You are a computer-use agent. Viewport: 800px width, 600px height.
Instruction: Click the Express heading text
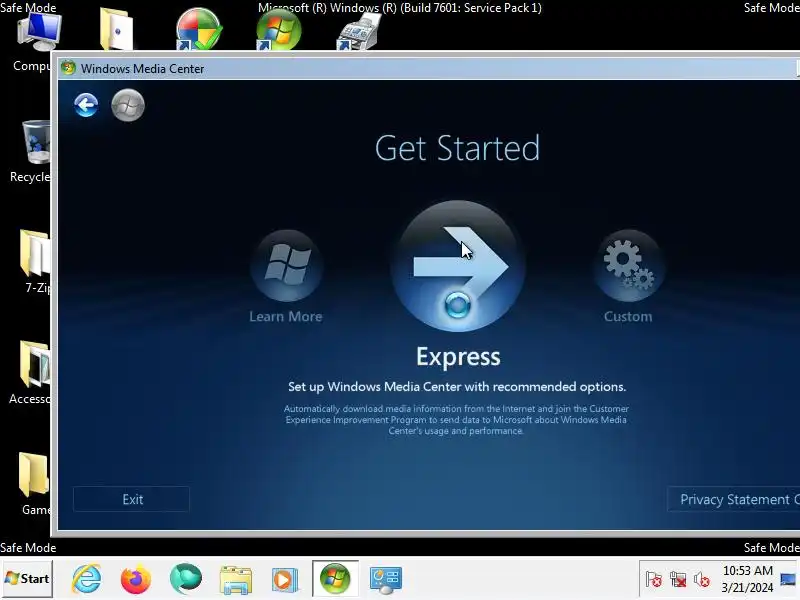[x=458, y=357]
